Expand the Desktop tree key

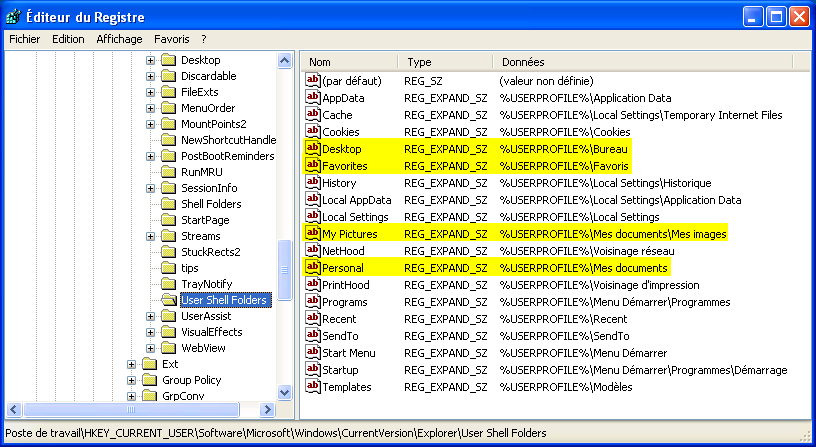pyautogui.click(x=150, y=60)
